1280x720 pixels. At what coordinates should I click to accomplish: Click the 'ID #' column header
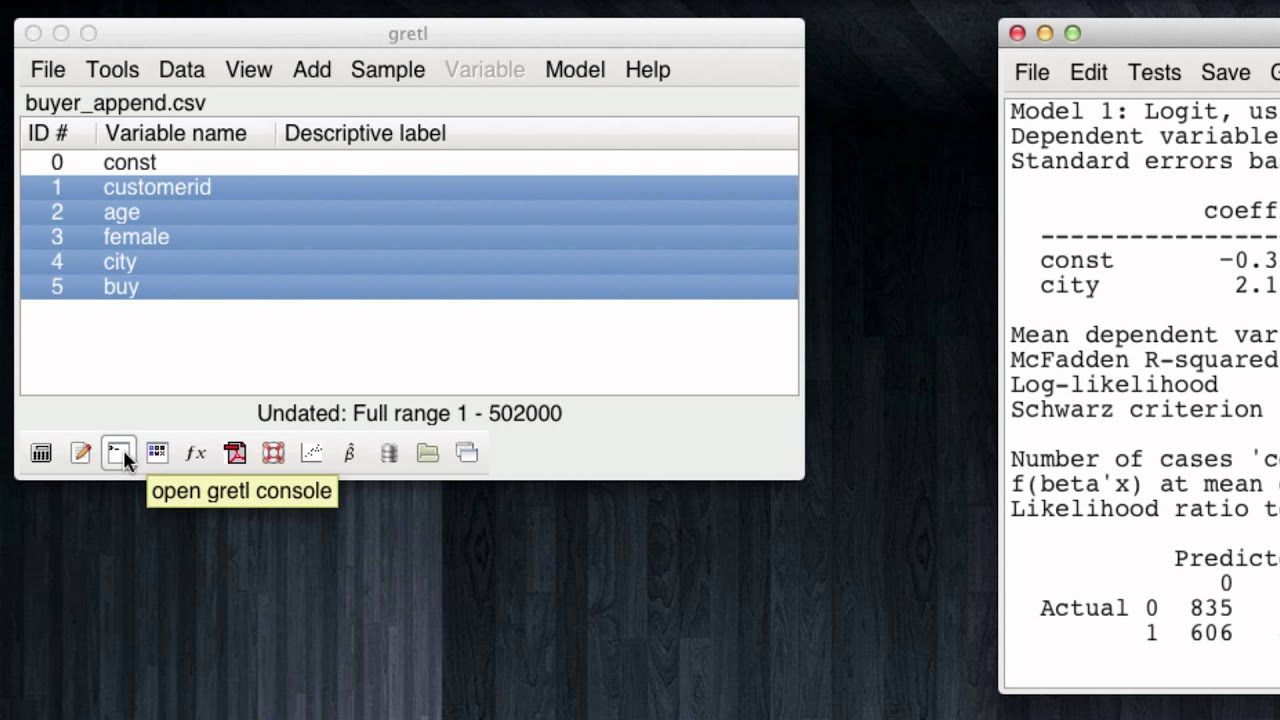(x=58, y=133)
